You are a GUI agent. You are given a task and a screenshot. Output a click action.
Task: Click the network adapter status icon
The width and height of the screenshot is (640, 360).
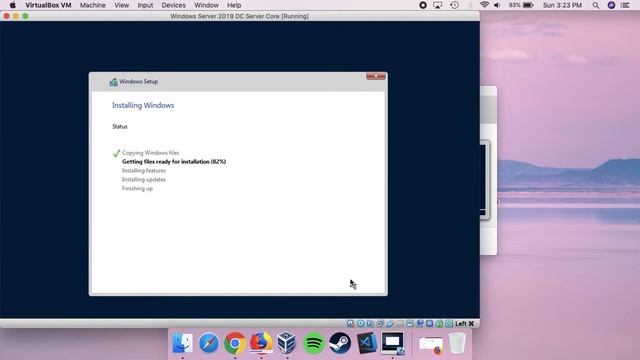click(x=380, y=323)
